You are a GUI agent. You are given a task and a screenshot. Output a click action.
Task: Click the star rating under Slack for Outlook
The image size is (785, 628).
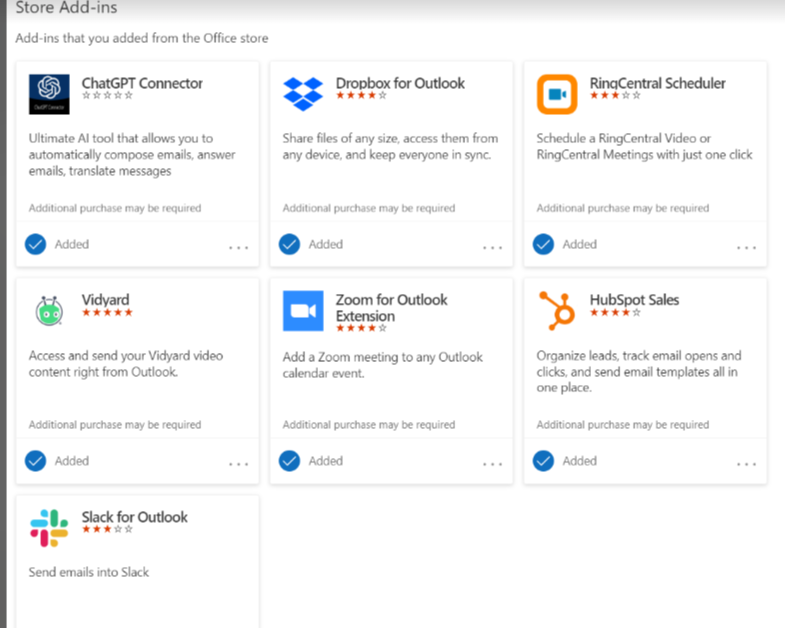tap(107, 529)
